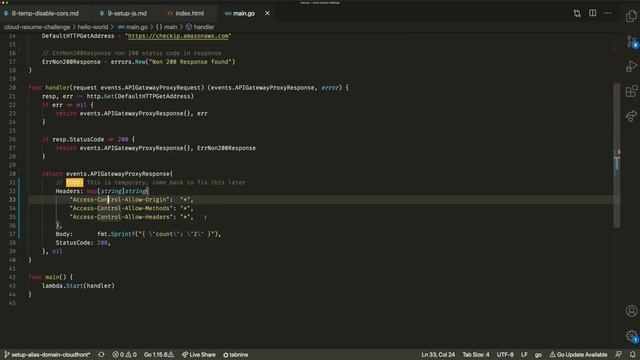
Task: Open tabnine status bar item
Action: tap(236, 355)
